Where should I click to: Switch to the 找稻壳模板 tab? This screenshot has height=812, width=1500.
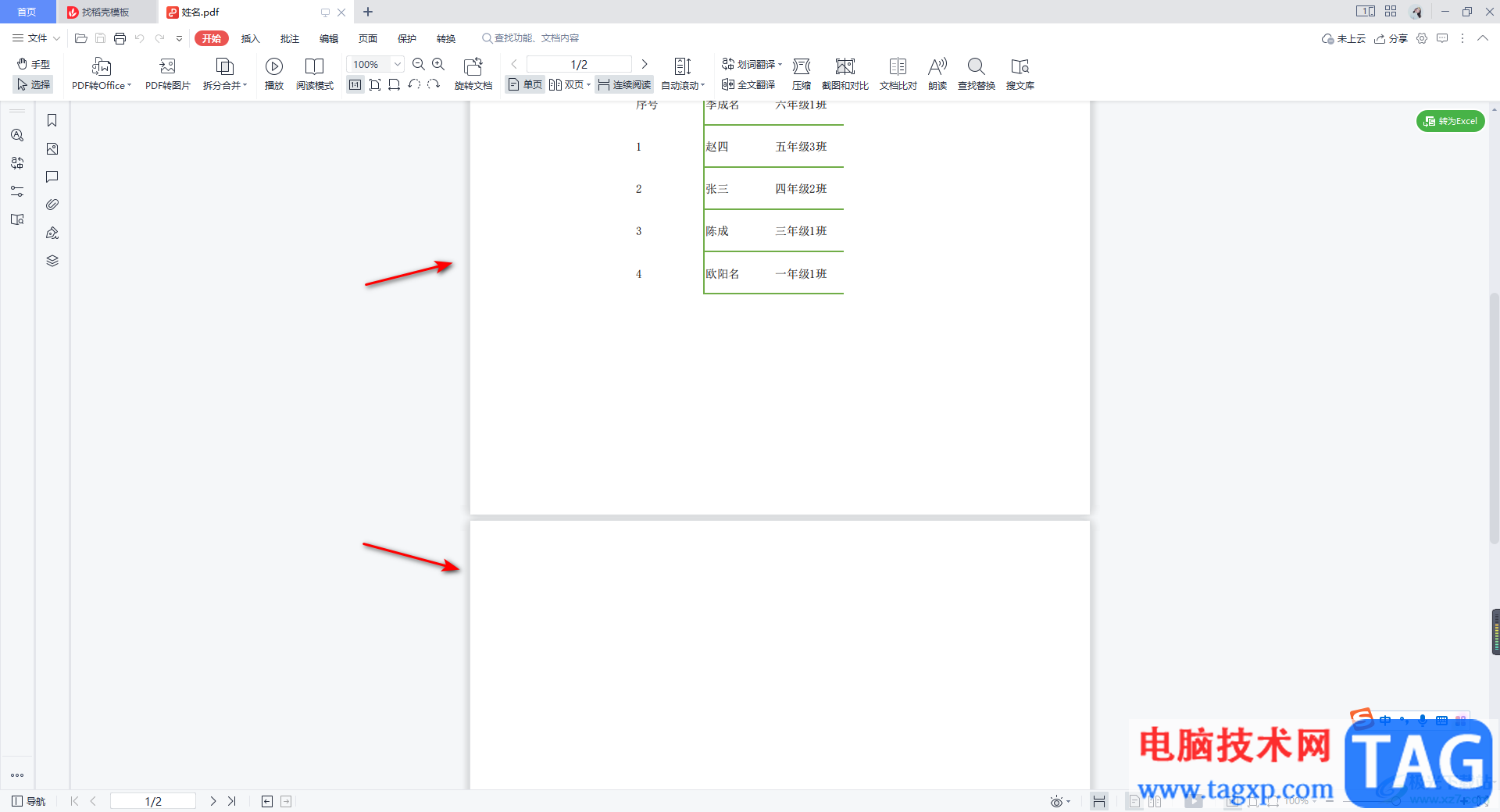click(106, 12)
